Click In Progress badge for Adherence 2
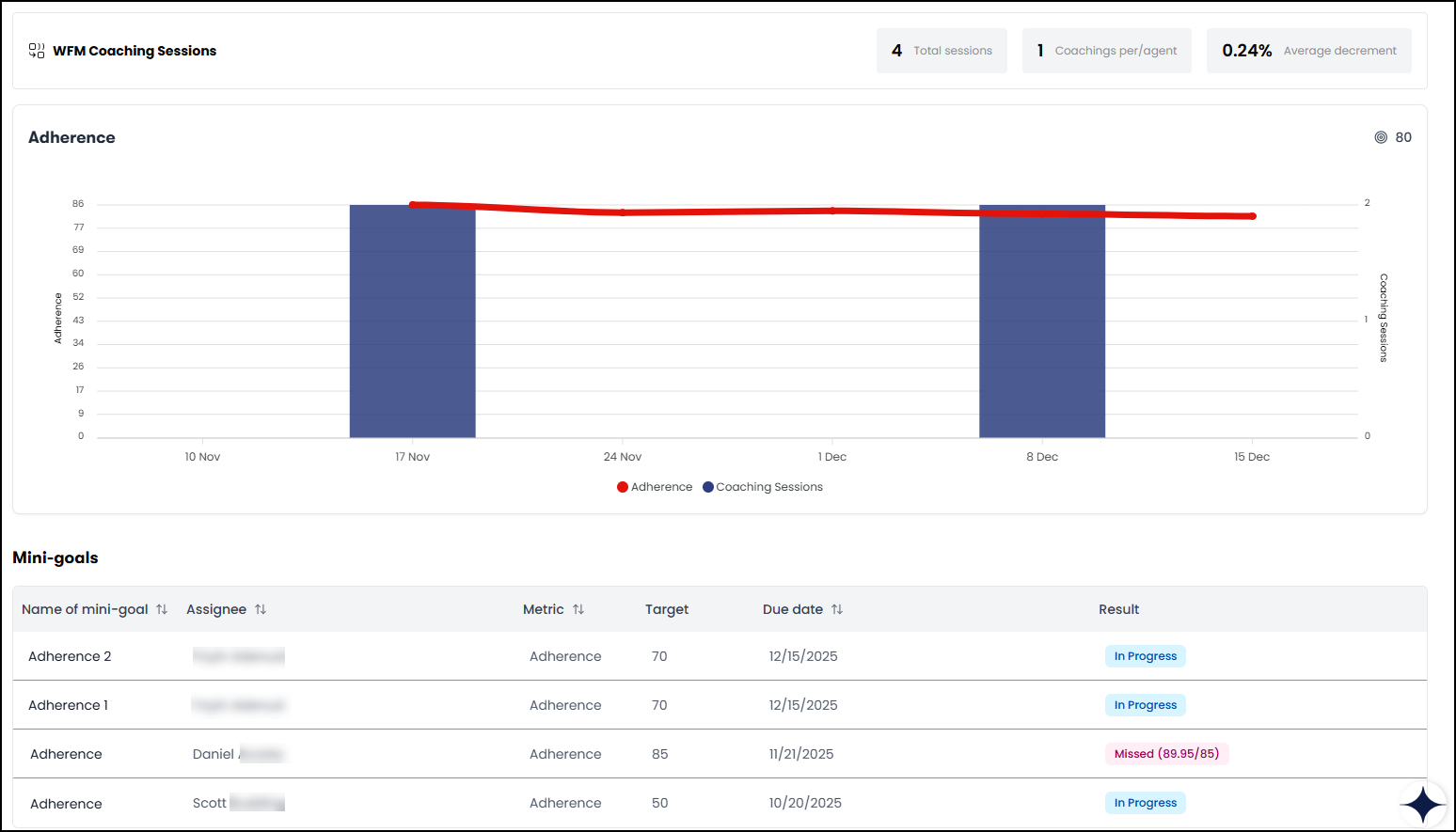The width and height of the screenshot is (1456, 832). click(x=1146, y=656)
